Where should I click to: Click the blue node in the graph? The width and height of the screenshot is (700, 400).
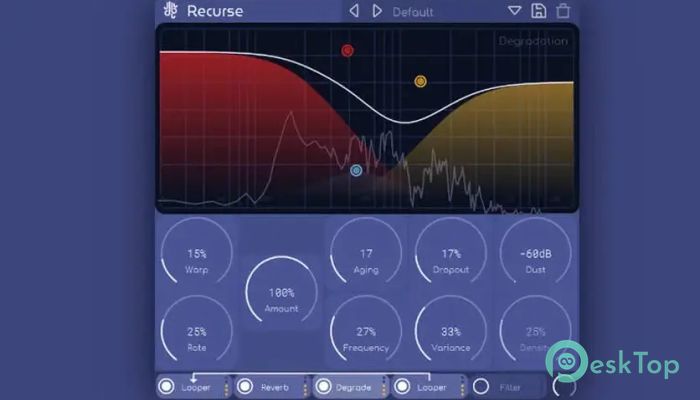356,171
